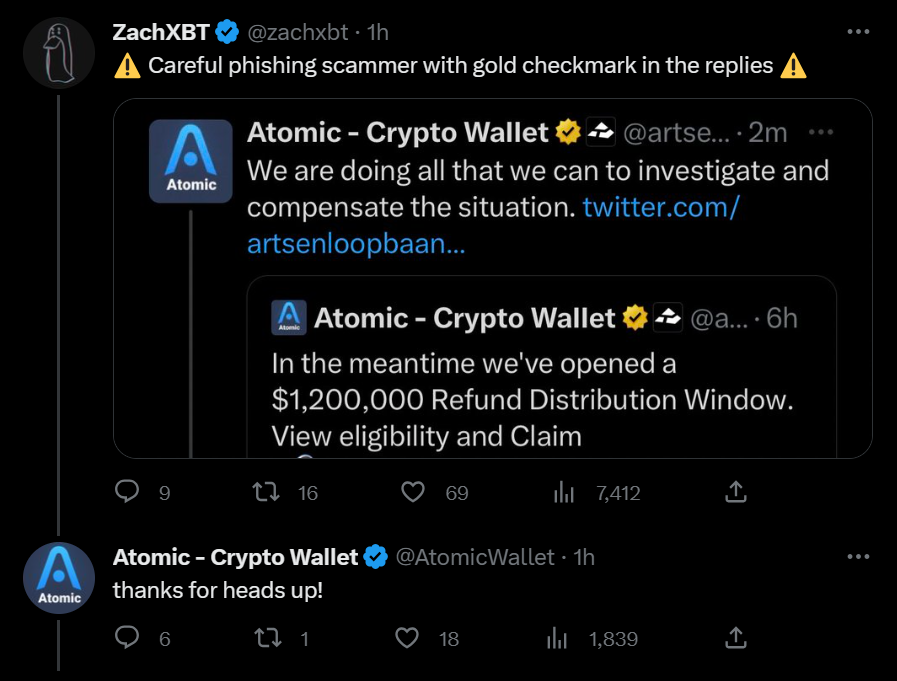
Task: Like AtomicWallet's reply with the heart icon
Action: pos(407,638)
